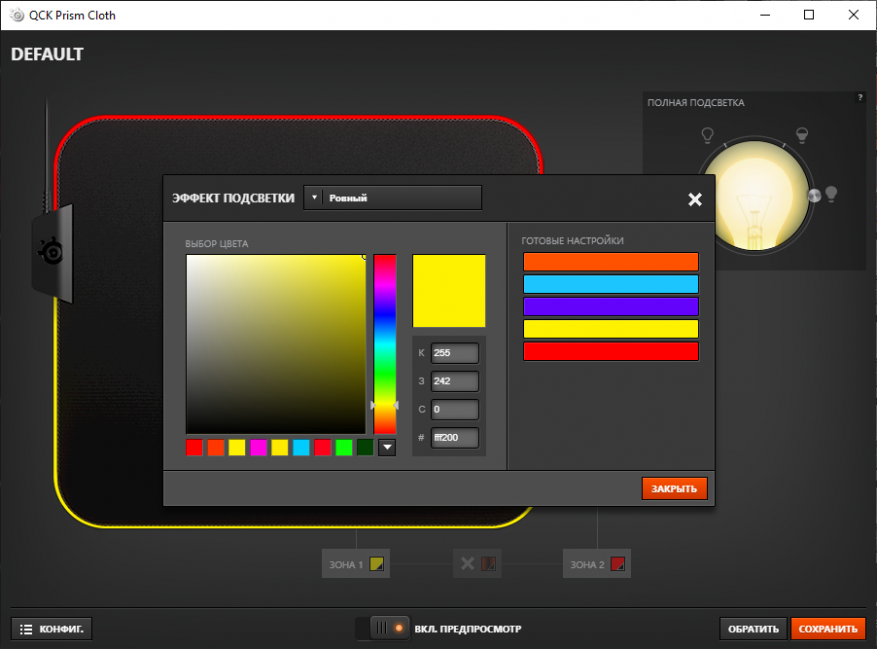Viewport: 877px width, 649px height.
Task: Choose the purple preset color bar
Action: 611,306
